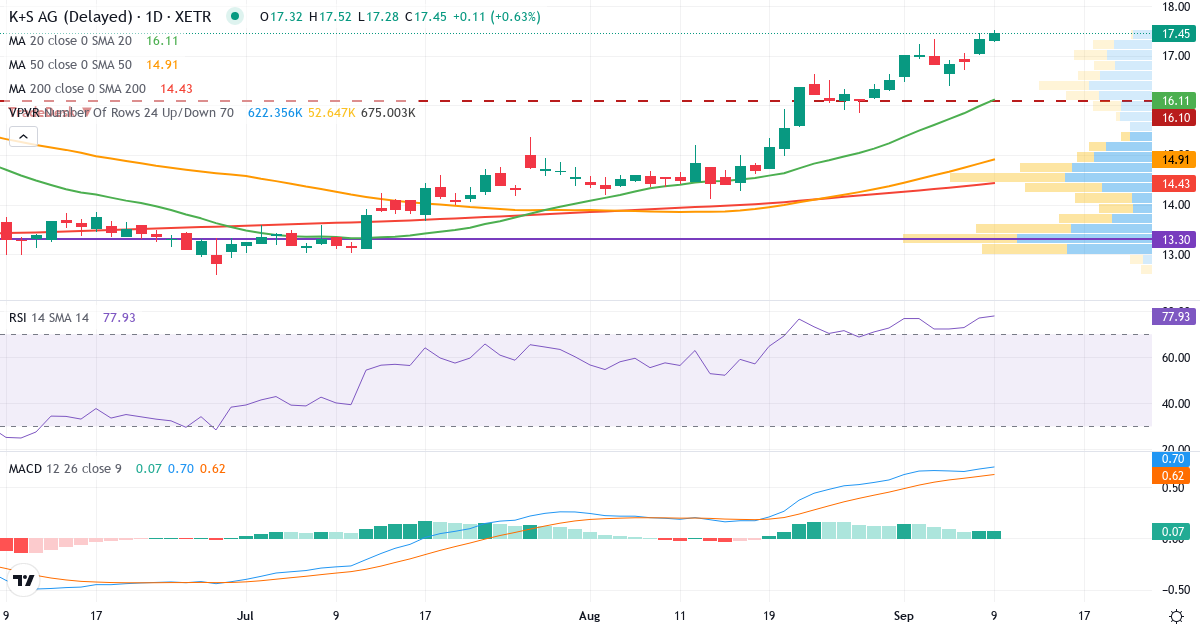Click the VPVR up volume 622.356K value
Screen dimensions: 1200x630
click(x=273, y=113)
